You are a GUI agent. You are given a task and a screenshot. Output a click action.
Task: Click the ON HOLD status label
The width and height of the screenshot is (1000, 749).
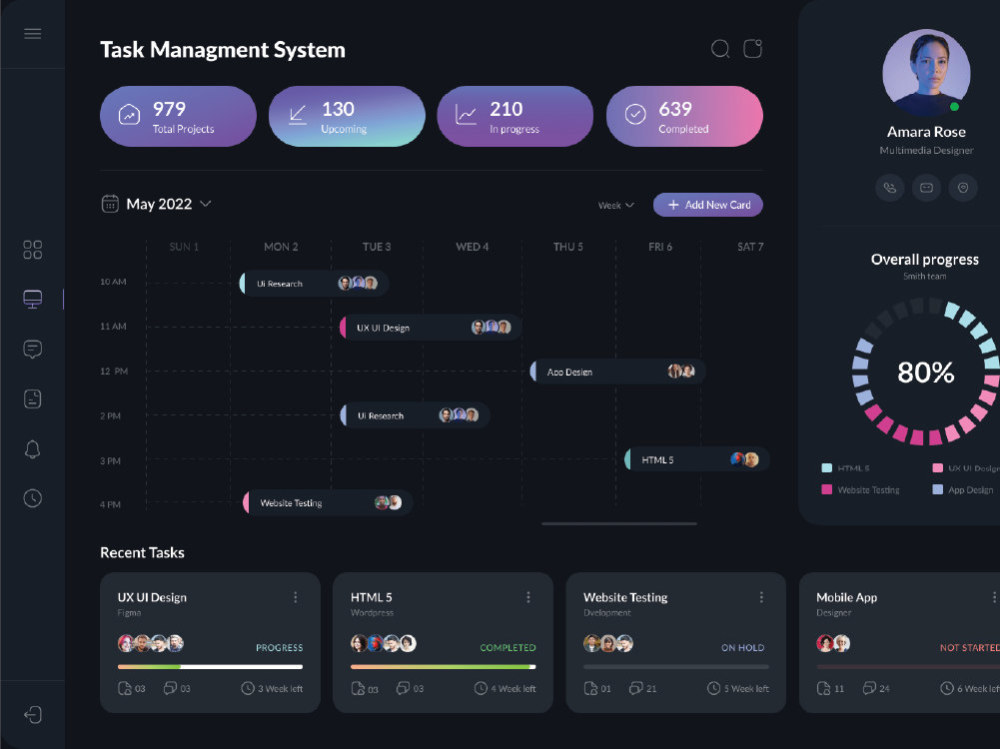click(742, 648)
